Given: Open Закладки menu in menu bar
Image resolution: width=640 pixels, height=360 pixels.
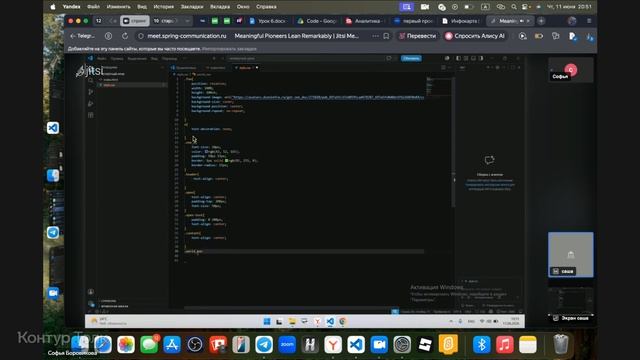Looking at the screenshot, I should (x=191, y=7).
